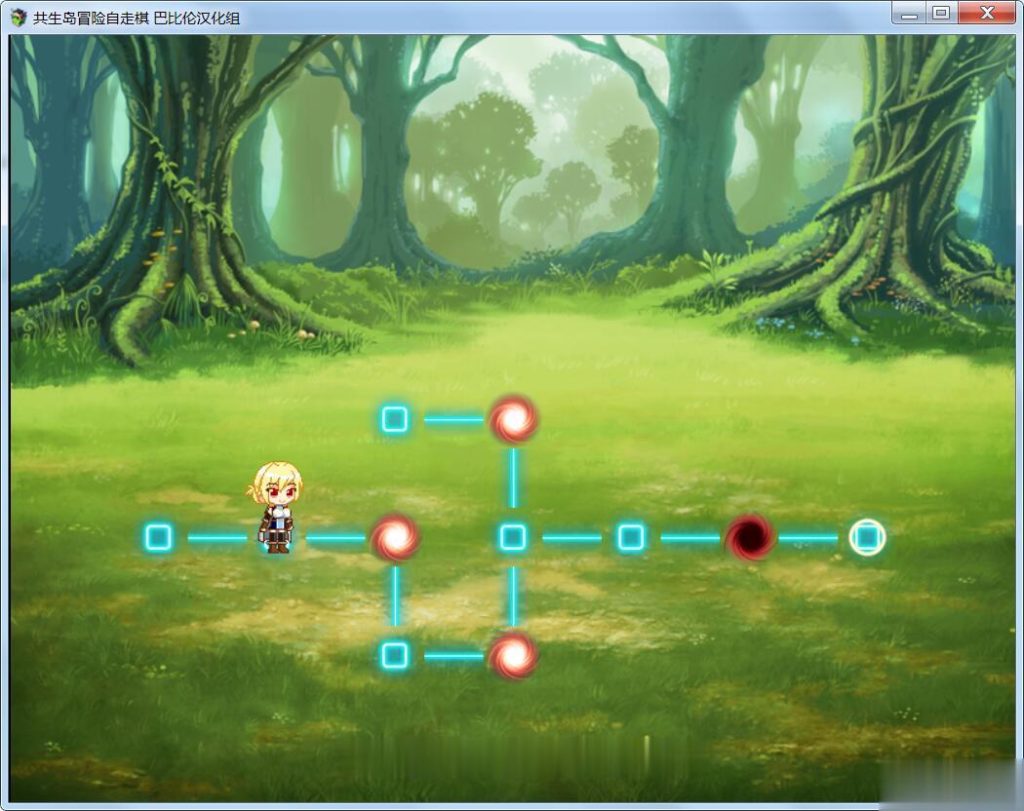
Task: Click the square node left of bottom portal
Action: pos(395,656)
